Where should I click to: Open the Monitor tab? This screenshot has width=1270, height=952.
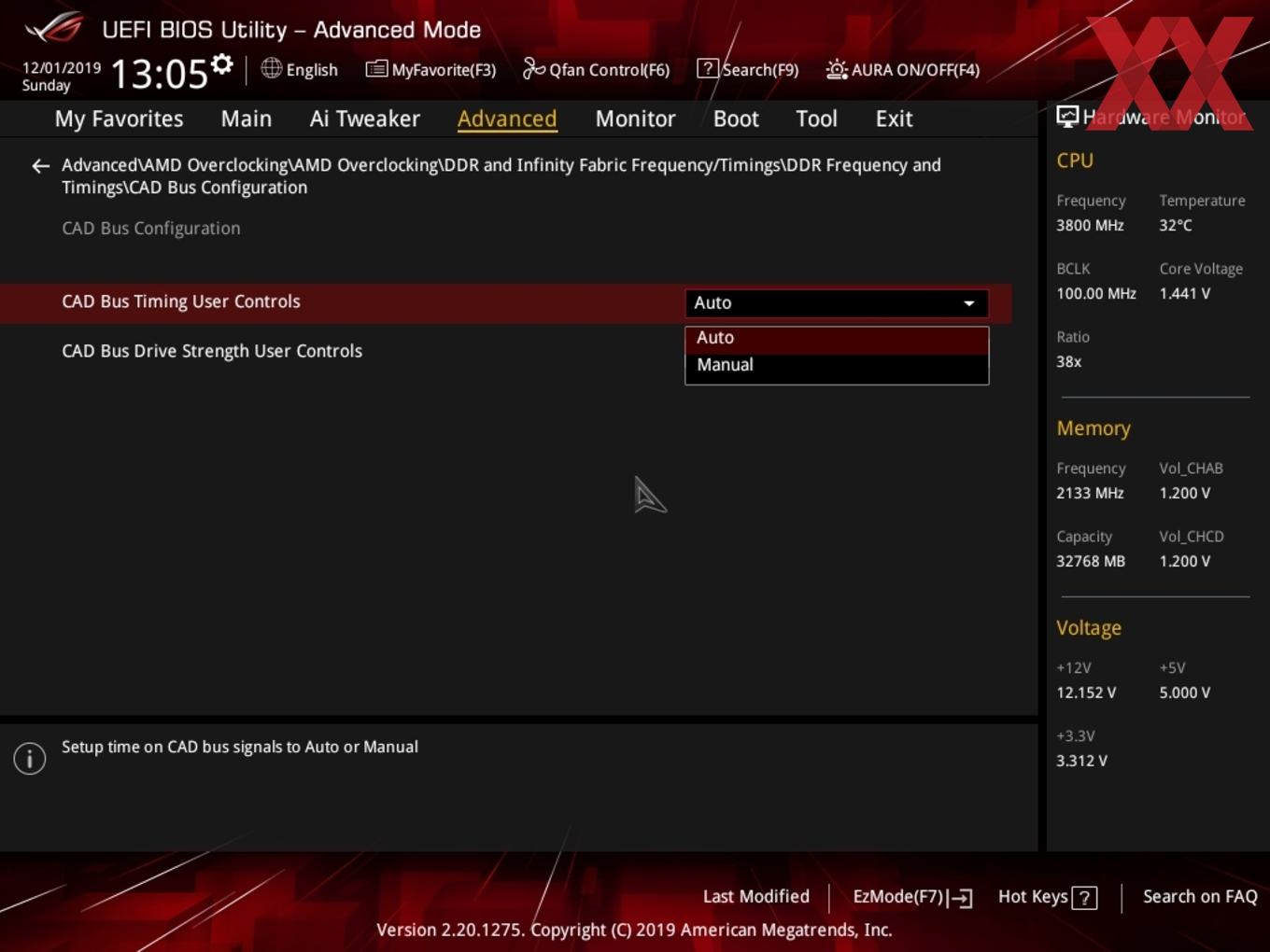click(x=635, y=119)
